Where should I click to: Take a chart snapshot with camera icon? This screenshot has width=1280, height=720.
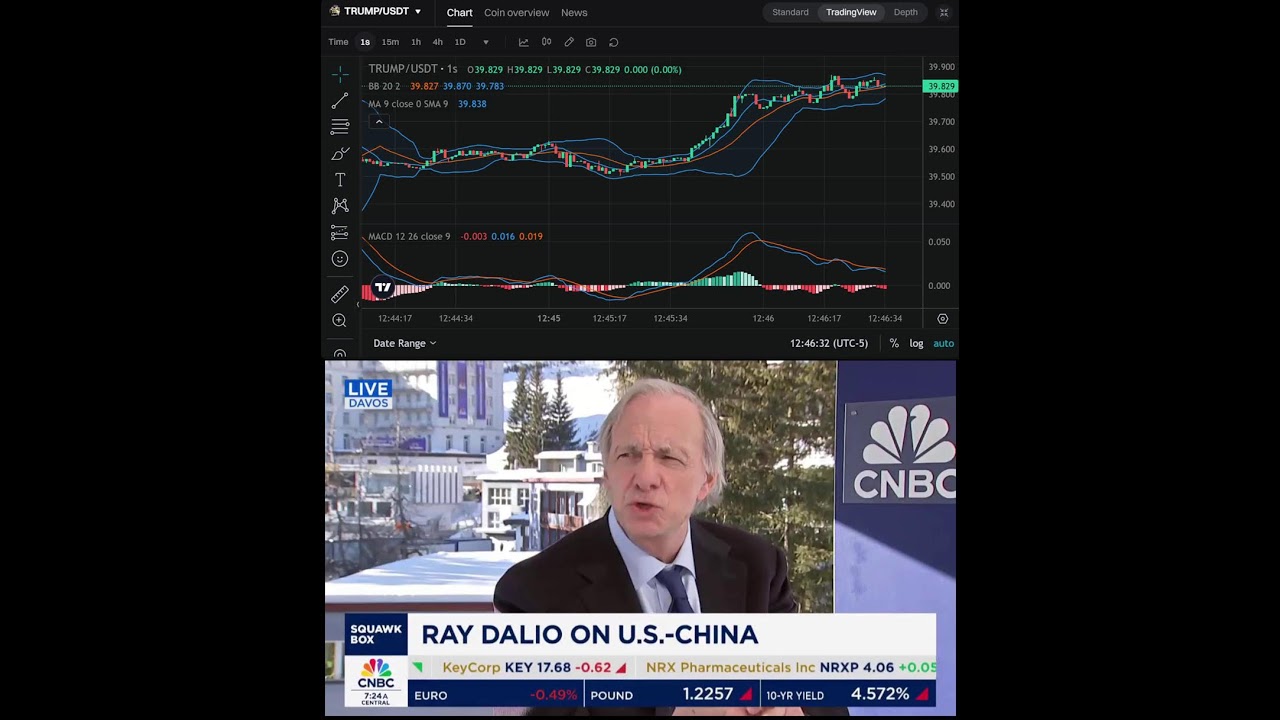591,42
